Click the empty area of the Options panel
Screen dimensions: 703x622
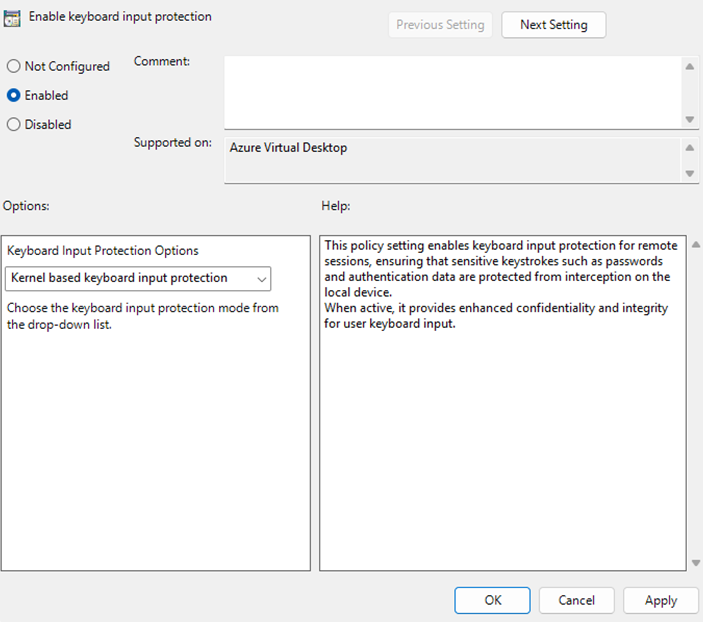[155, 450]
